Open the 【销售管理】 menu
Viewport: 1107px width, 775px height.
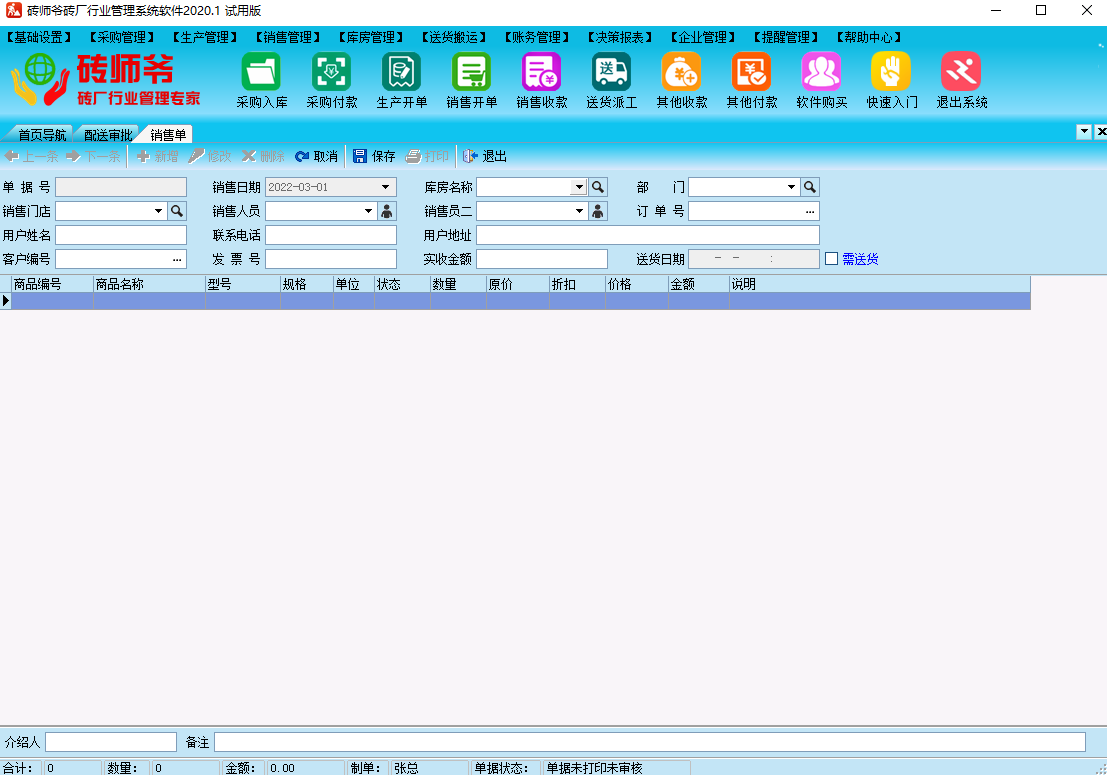tap(288, 37)
